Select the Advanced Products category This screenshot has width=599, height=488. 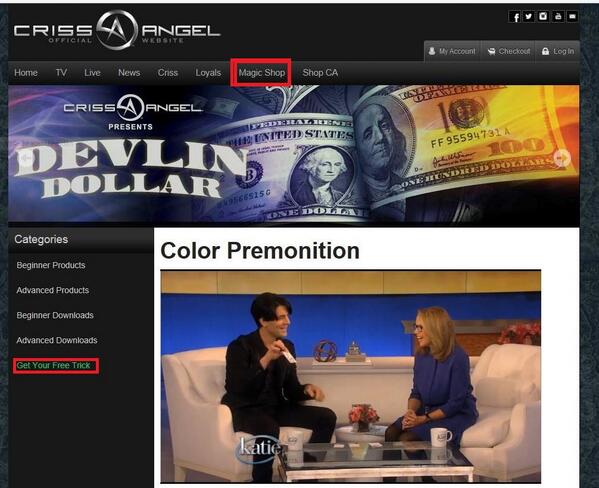53,290
